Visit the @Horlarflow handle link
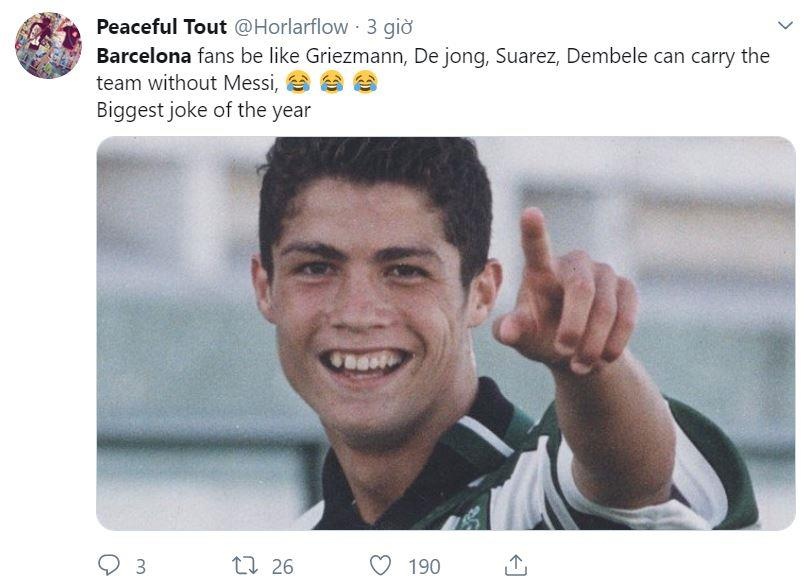This screenshot has width=809, height=580. [x=291, y=26]
